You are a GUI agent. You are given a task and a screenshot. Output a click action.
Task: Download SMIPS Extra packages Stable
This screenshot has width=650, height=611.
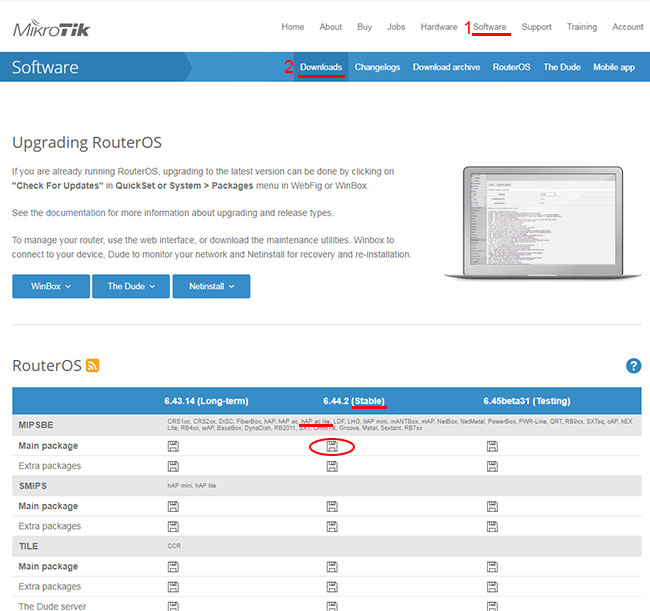(332, 526)
